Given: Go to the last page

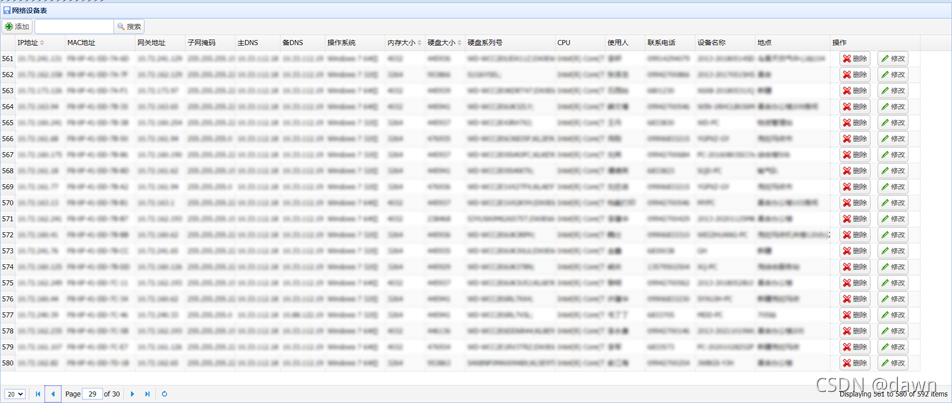Looking at the screenshot, I should [147, 394].
